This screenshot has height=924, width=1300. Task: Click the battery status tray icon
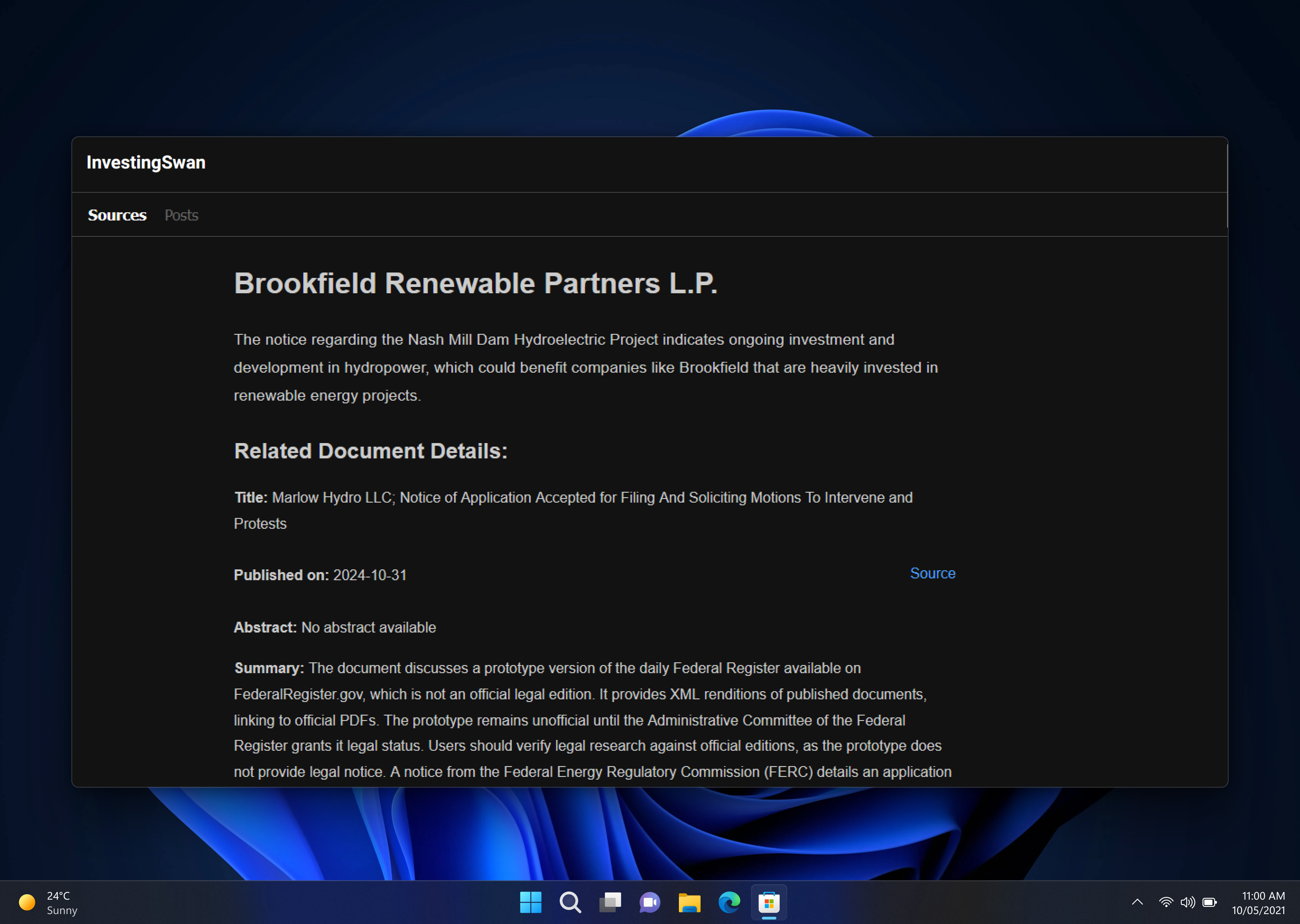point(1209,902)
